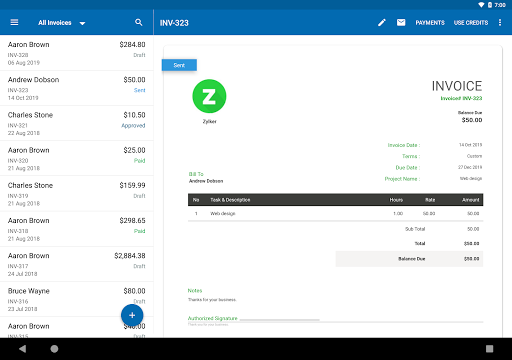Open Aaron Brown invoice for $284.80
This screenshot has height=360, width=512.
click(77, 53)
